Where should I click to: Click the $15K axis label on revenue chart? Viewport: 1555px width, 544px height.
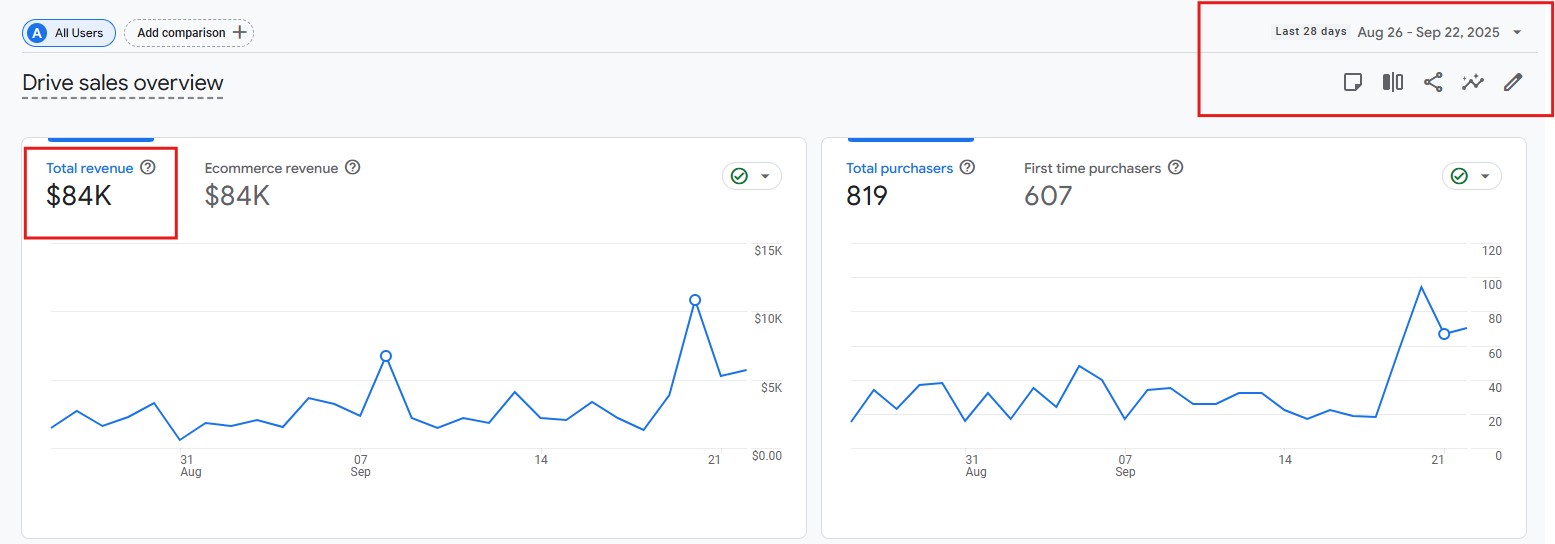pos(768,251)
